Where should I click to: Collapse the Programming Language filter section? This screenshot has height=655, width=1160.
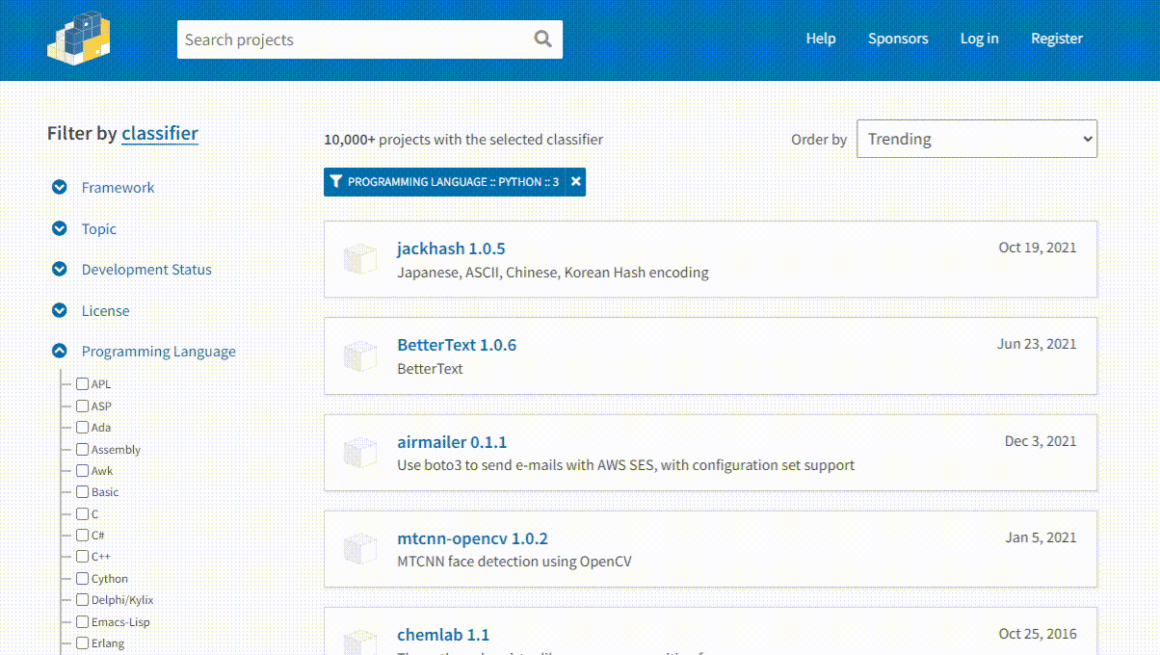[60, 351]
